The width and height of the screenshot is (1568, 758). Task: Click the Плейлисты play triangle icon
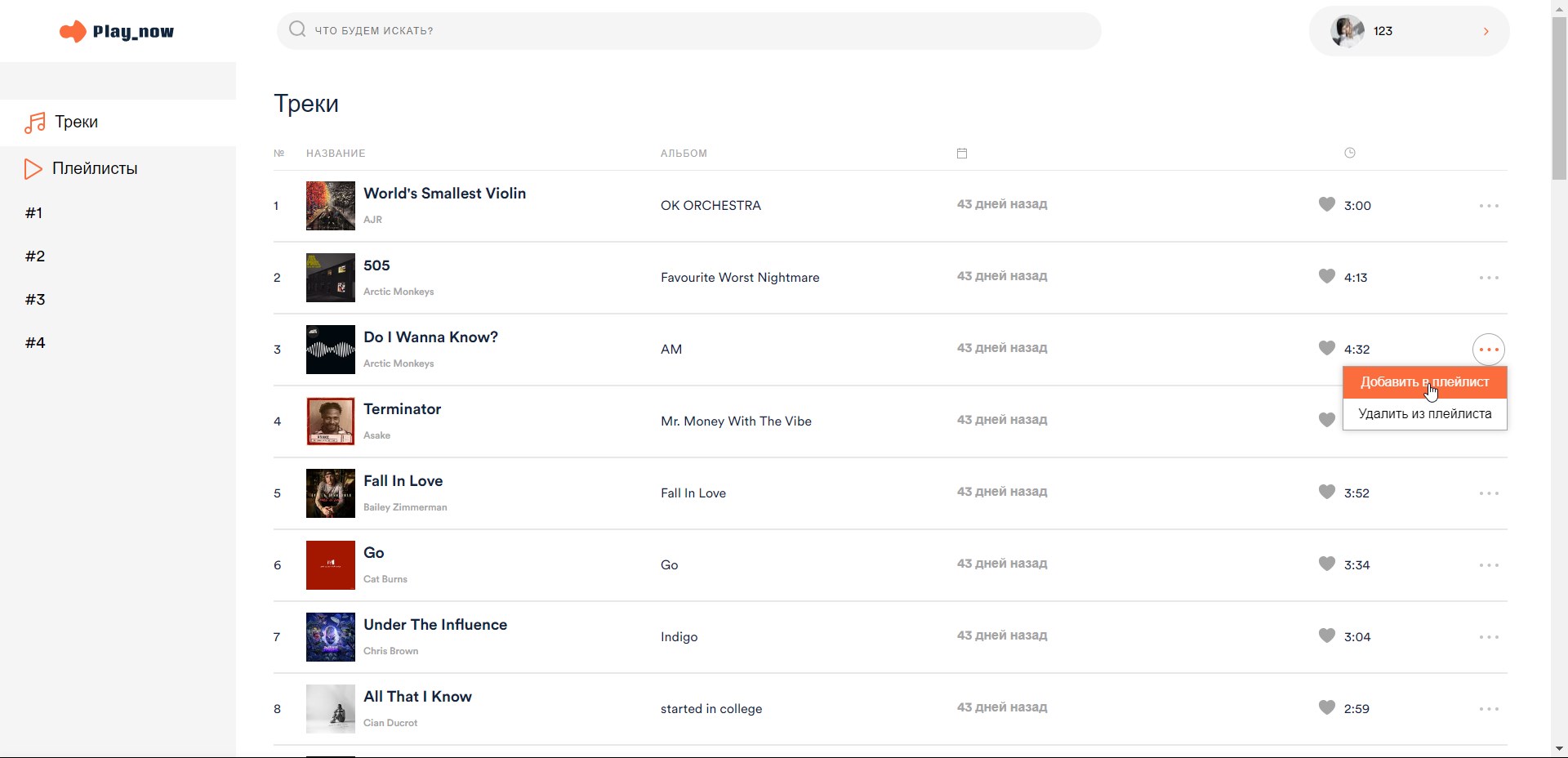pyautogui.click(x=33, y=169)
